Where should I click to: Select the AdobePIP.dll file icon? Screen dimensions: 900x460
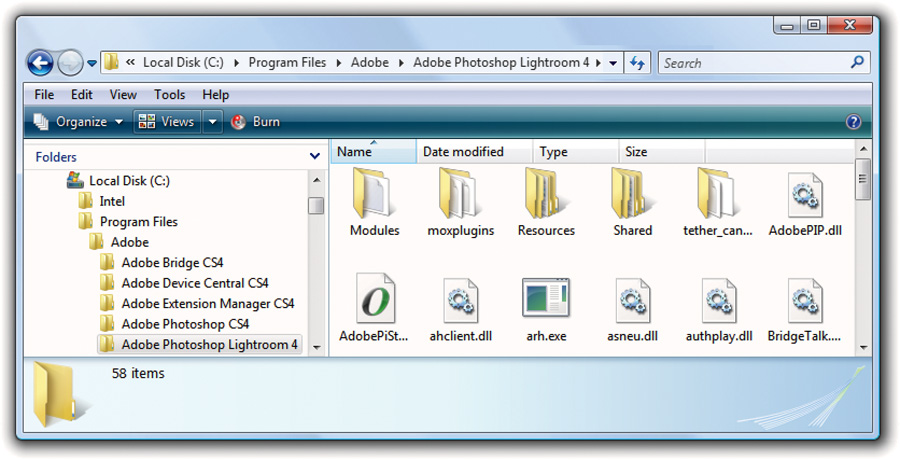click(805, 195)
